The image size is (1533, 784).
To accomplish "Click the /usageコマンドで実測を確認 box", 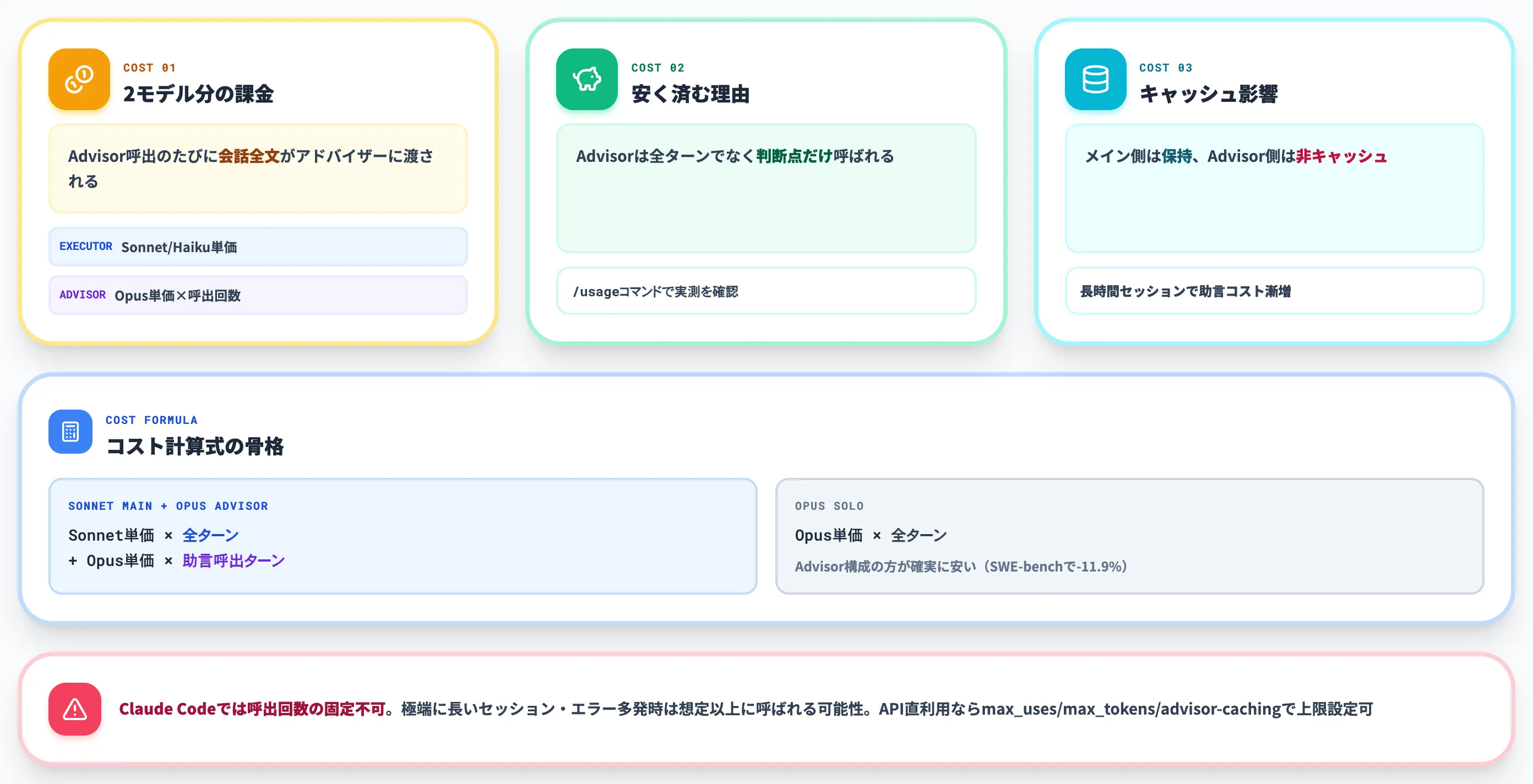I will (766, 291).
